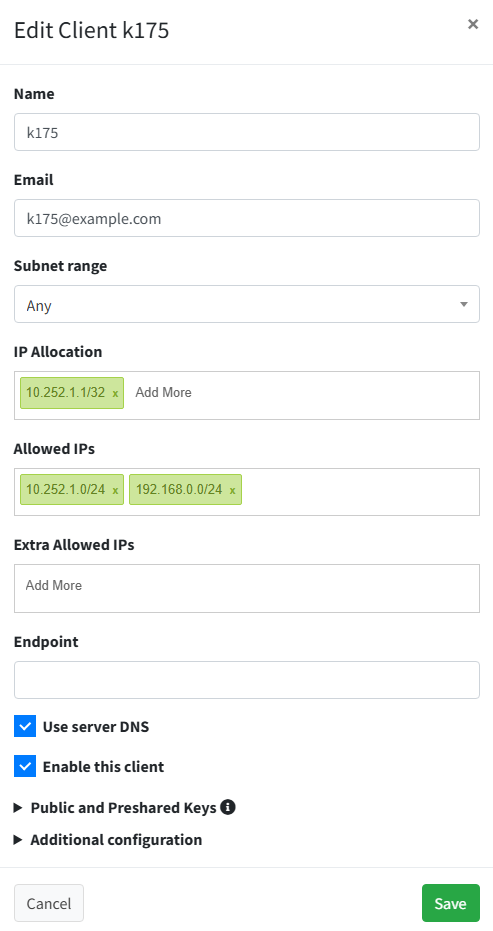The width and height of the screenshot is (493, 931).
Task: Click Add More in IP Allocation
Action: coord(163,392)
